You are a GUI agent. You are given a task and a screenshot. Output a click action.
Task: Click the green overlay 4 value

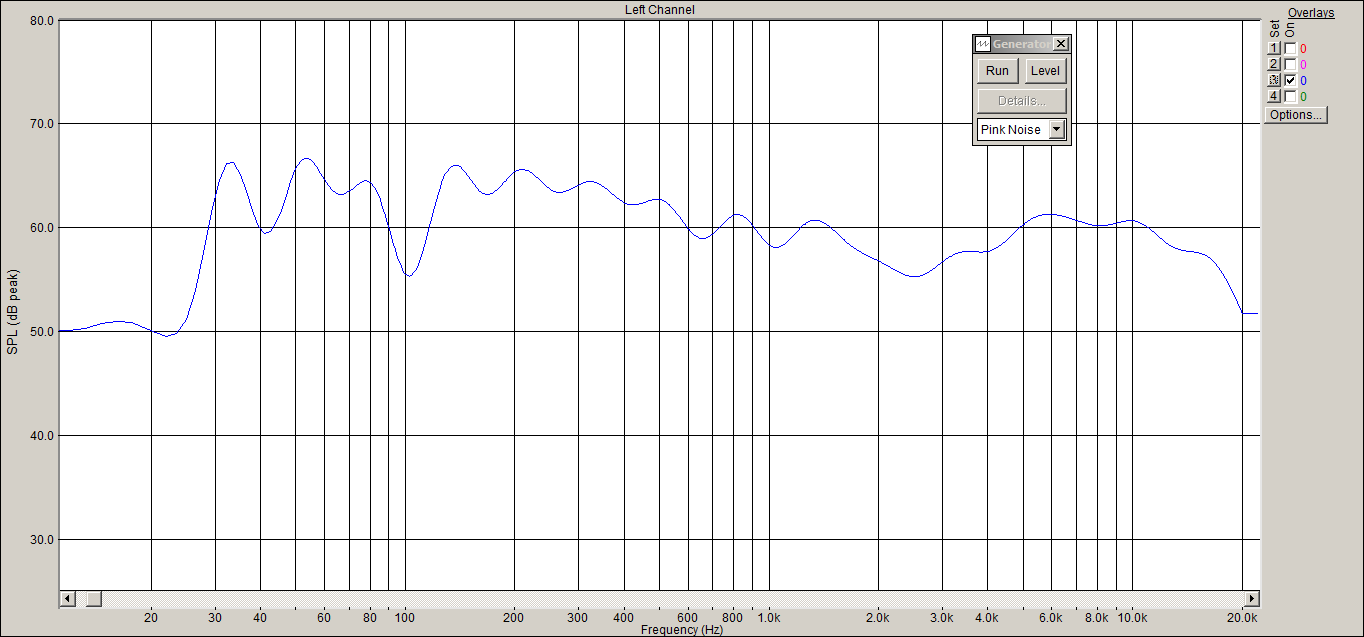1303,96
